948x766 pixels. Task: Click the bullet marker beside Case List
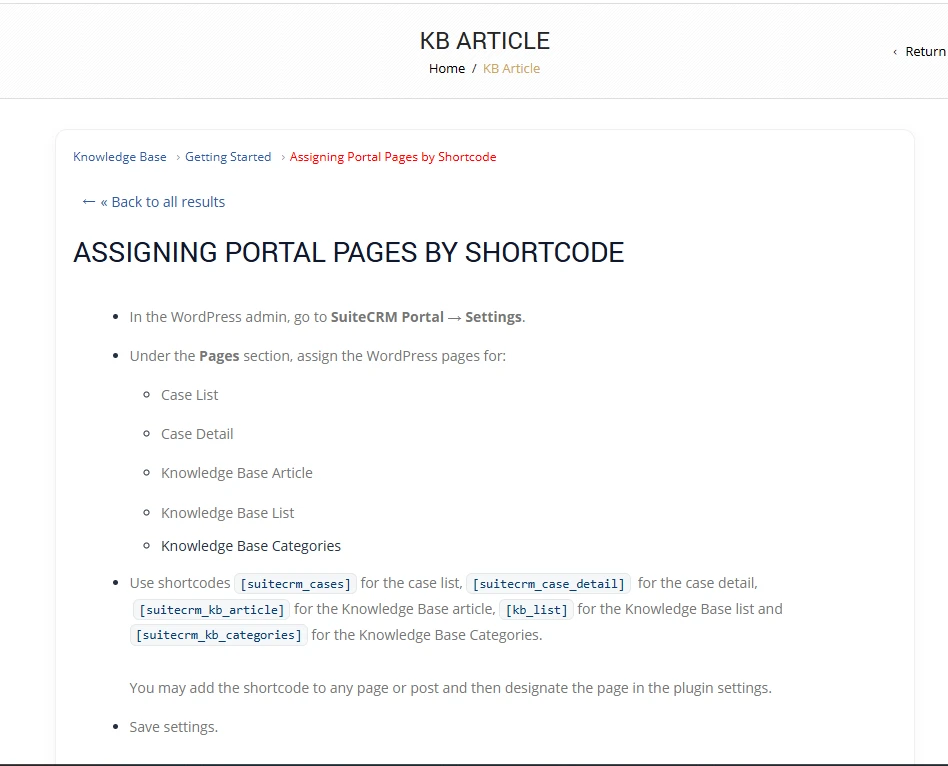click(146, 395)
